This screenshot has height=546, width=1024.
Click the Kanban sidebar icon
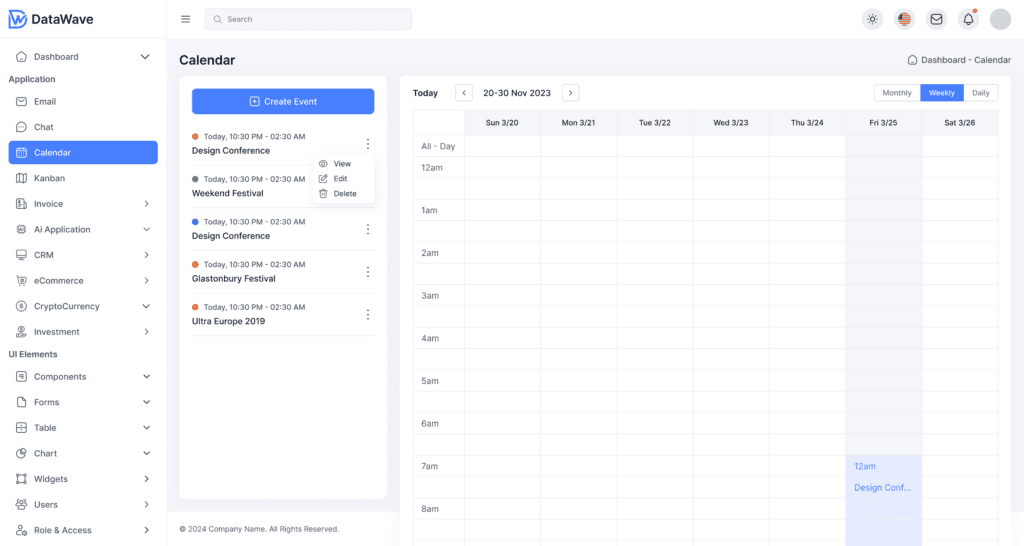(22, 178)
